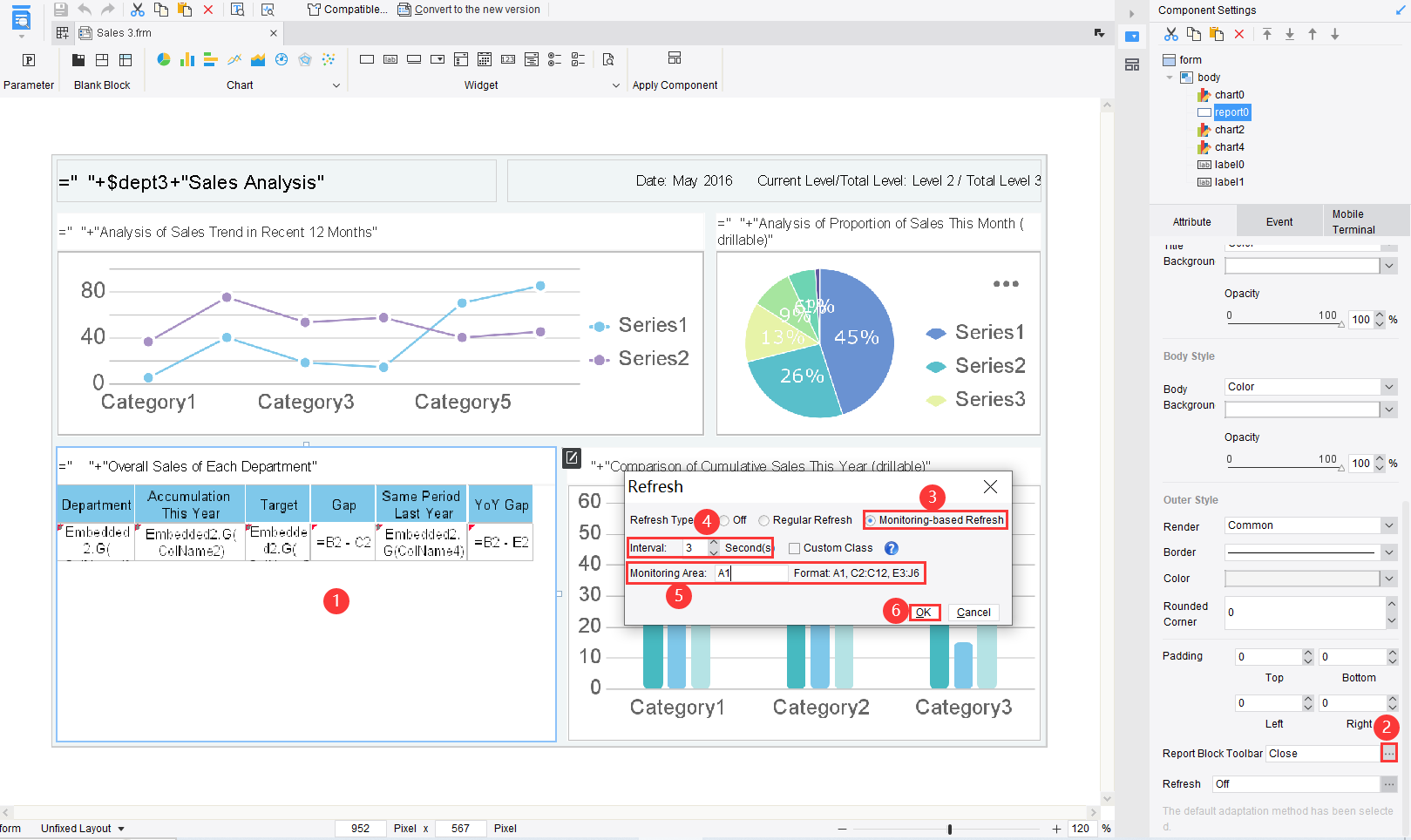
Task: Select the Regular Refresh radio button
Action: (x=764, y=520)
